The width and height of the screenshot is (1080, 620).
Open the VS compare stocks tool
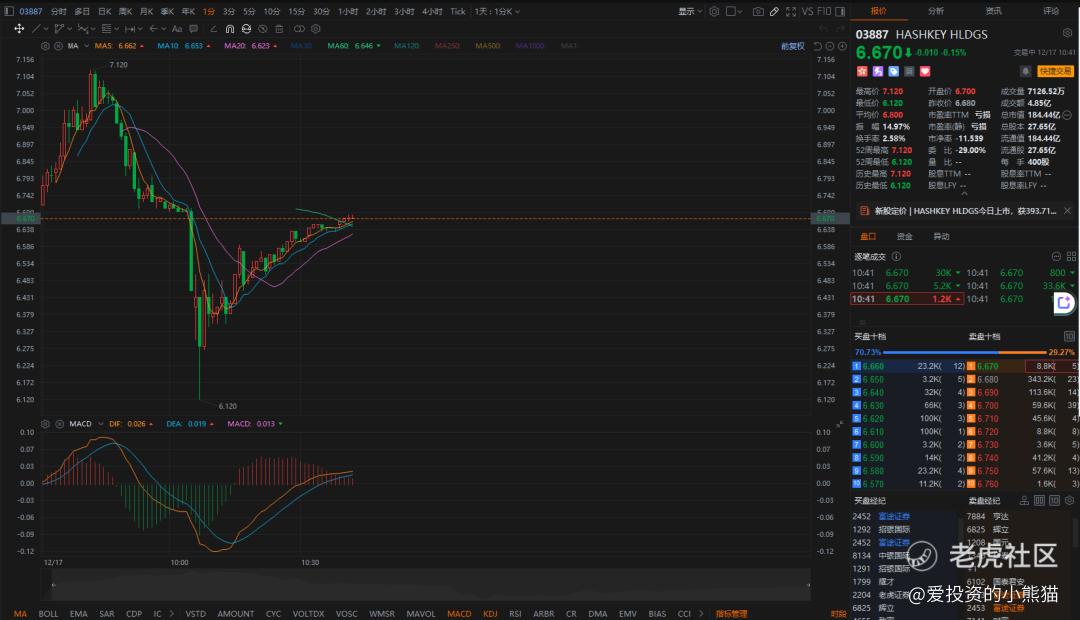coord(807,11)
